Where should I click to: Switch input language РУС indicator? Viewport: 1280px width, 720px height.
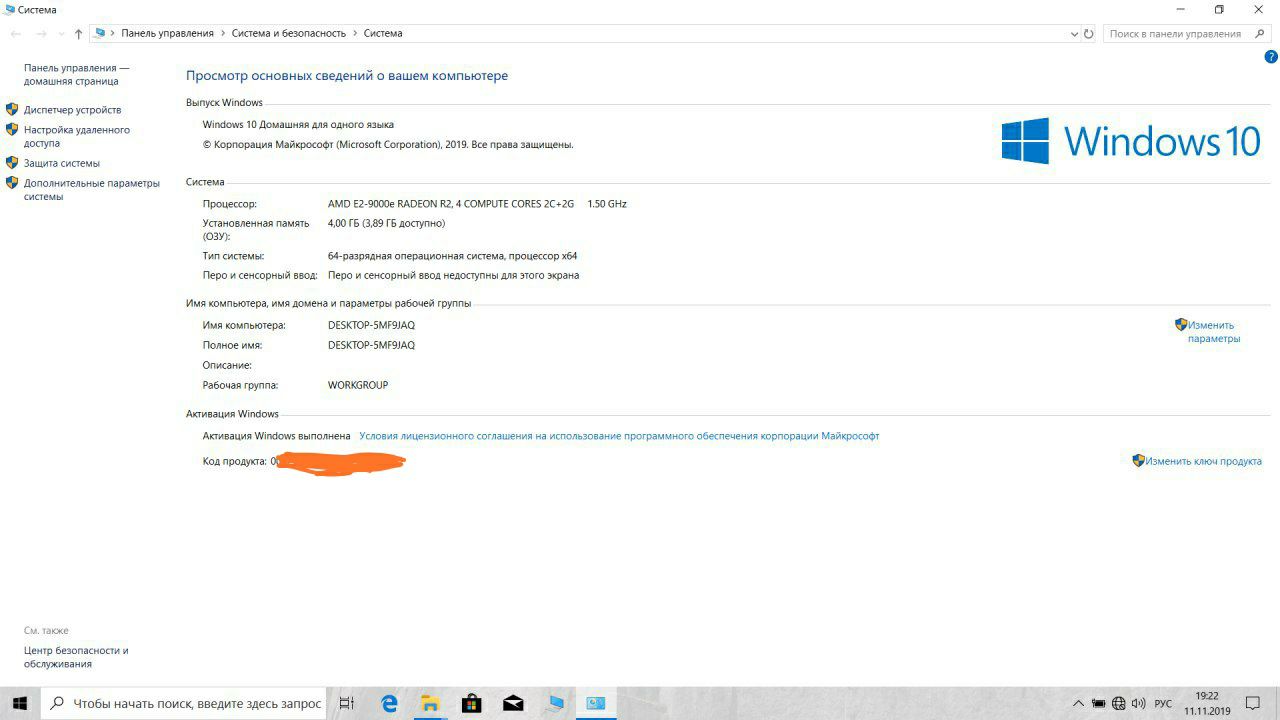click(1163, 704)
